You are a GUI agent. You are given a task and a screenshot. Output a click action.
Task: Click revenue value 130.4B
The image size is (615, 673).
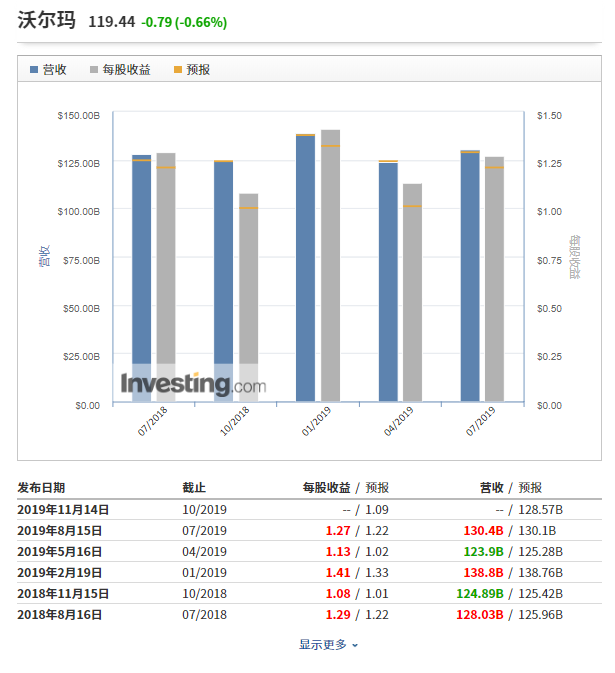[x=483, y=531]
